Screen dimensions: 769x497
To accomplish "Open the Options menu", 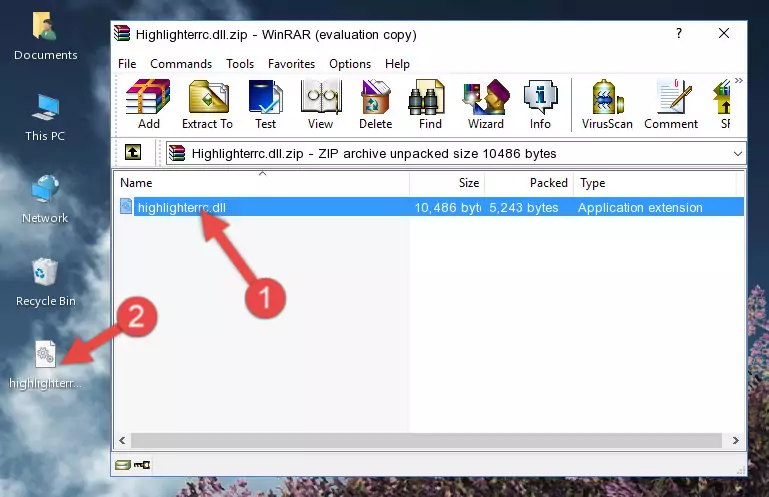I will click(350, 64).
